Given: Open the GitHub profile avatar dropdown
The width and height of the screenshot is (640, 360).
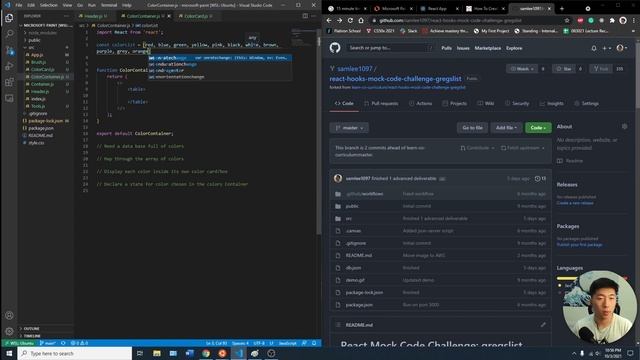Looking at the screenshot, I should point(622,48).
